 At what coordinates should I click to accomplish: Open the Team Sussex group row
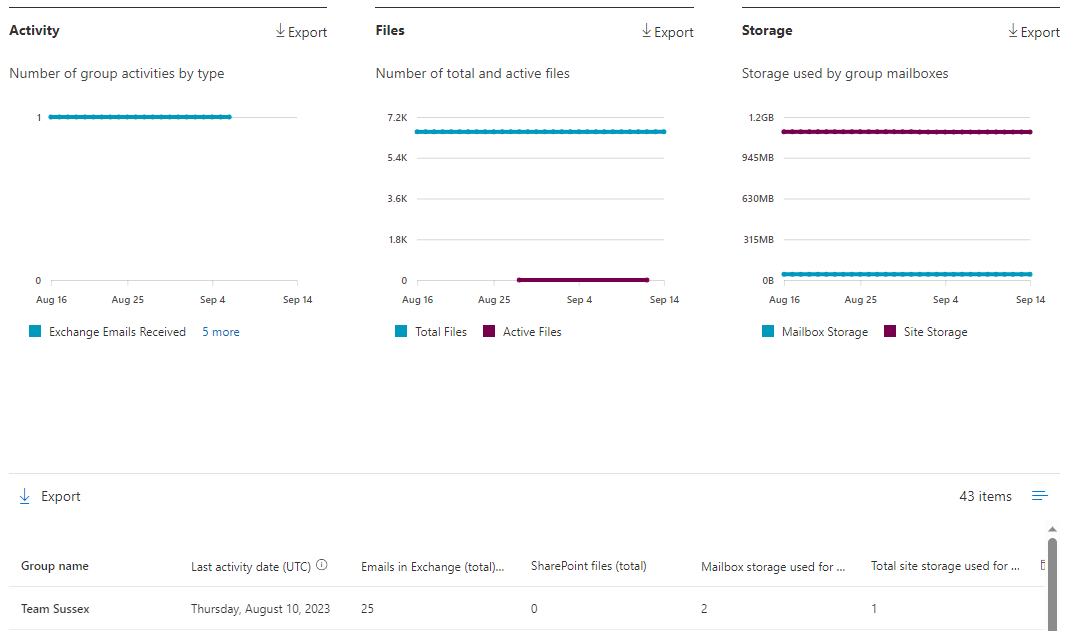point(61,608)
